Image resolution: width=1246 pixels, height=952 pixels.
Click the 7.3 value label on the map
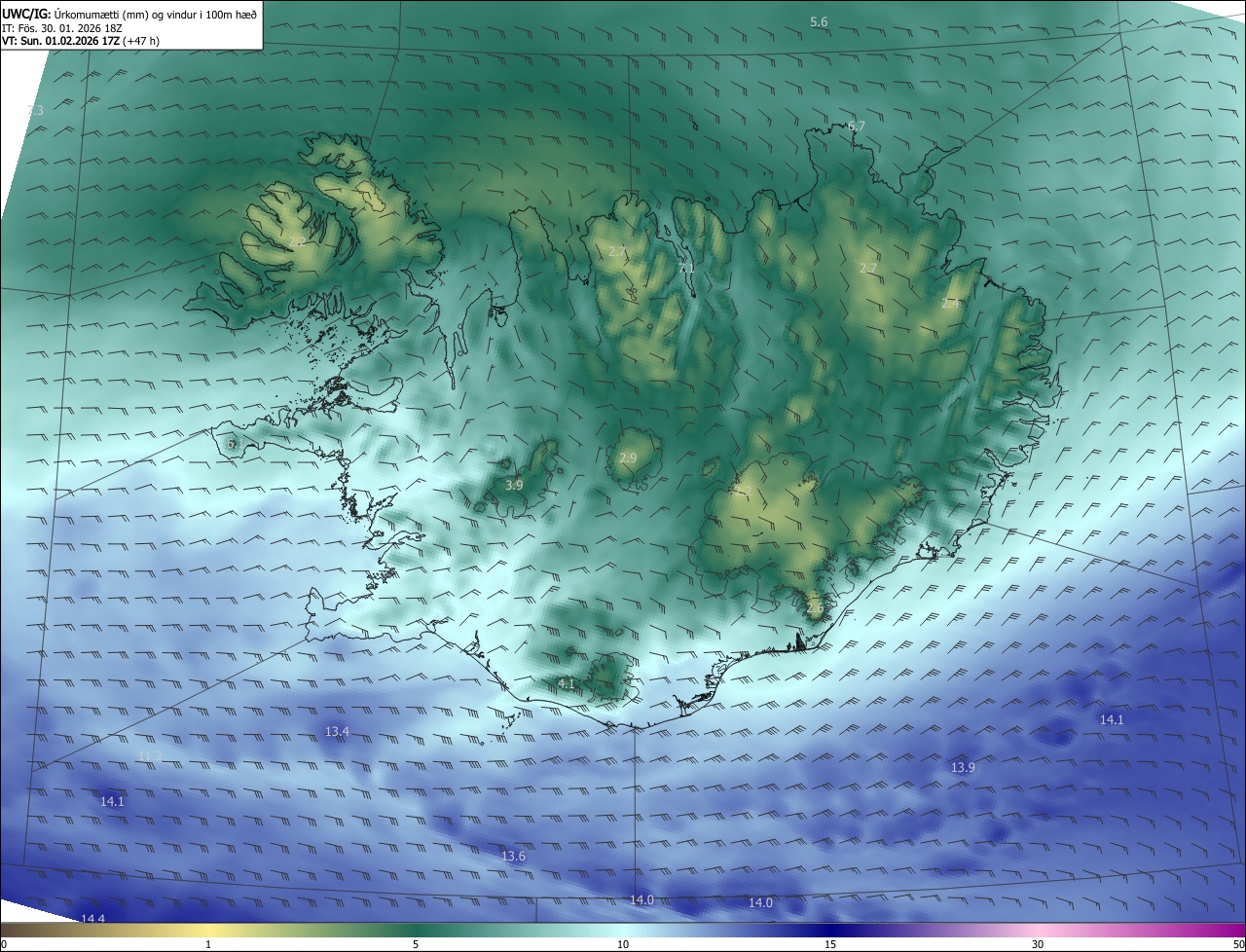[x=34, y=110]
